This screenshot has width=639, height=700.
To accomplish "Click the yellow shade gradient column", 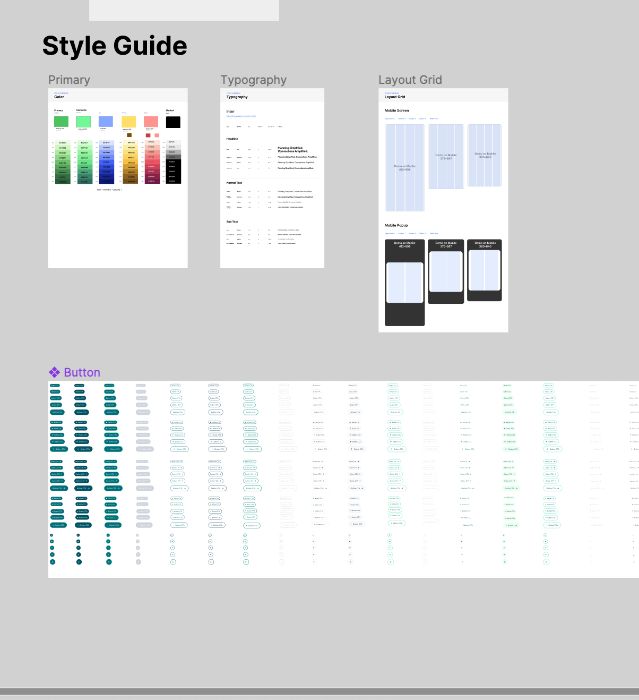I will point(130,162).
